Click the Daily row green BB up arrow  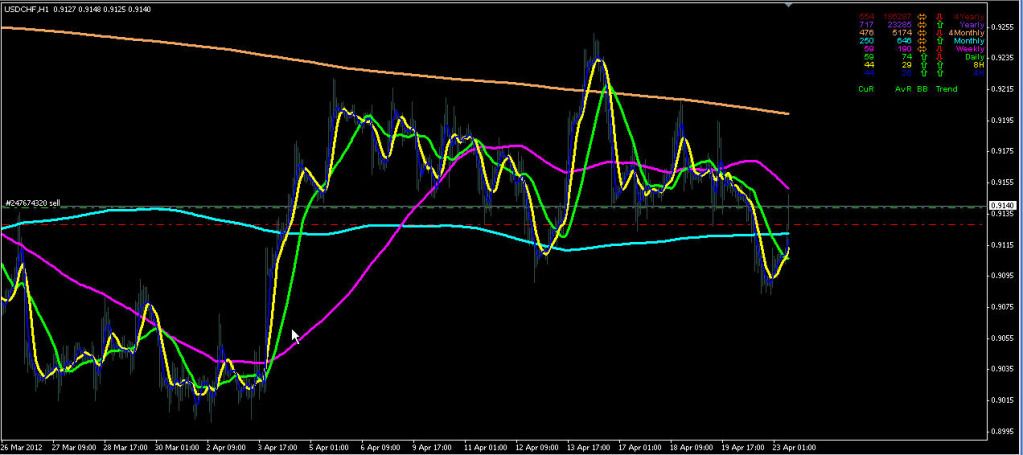(924, 57)
